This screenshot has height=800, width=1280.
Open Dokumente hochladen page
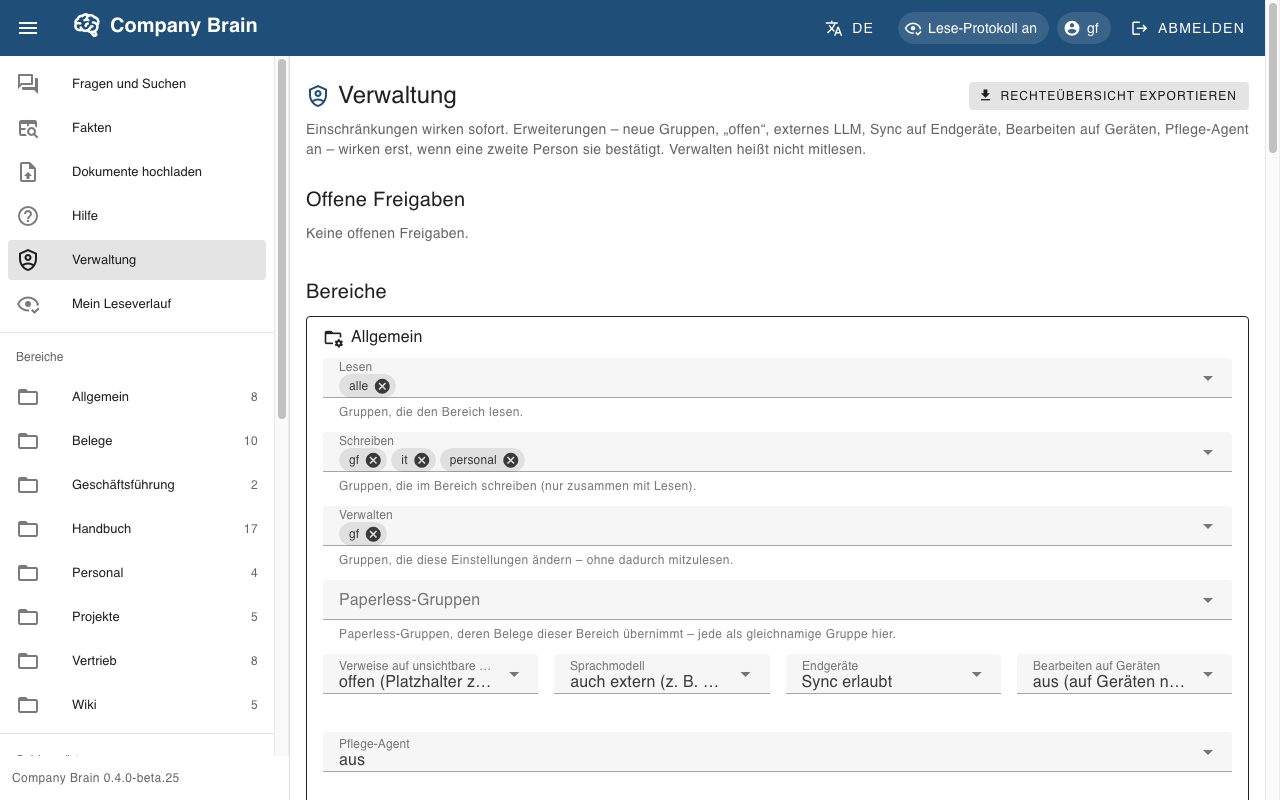137,172
